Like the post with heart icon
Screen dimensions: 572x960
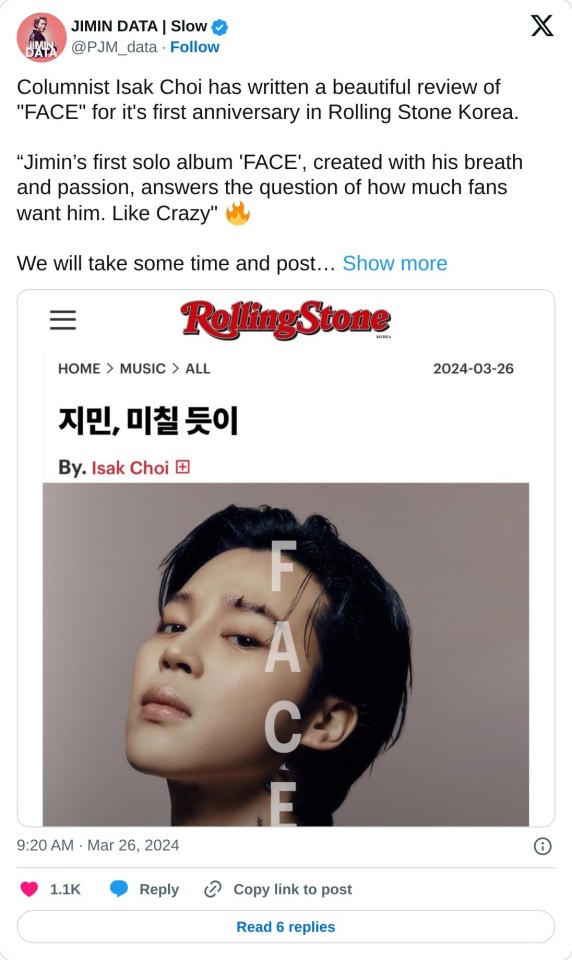tap(29, 889)
